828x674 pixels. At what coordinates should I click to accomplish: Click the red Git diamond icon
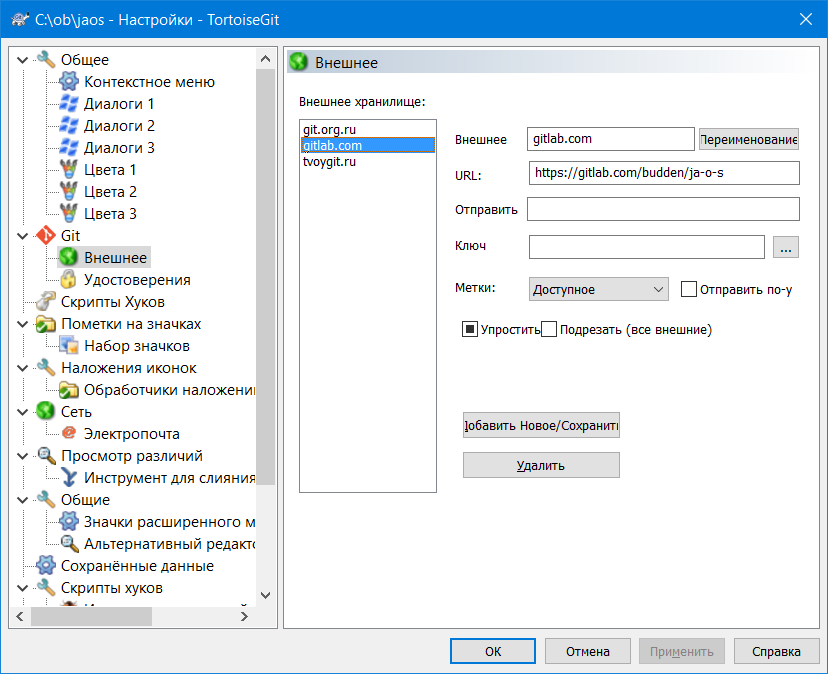(x=46, y=236)
